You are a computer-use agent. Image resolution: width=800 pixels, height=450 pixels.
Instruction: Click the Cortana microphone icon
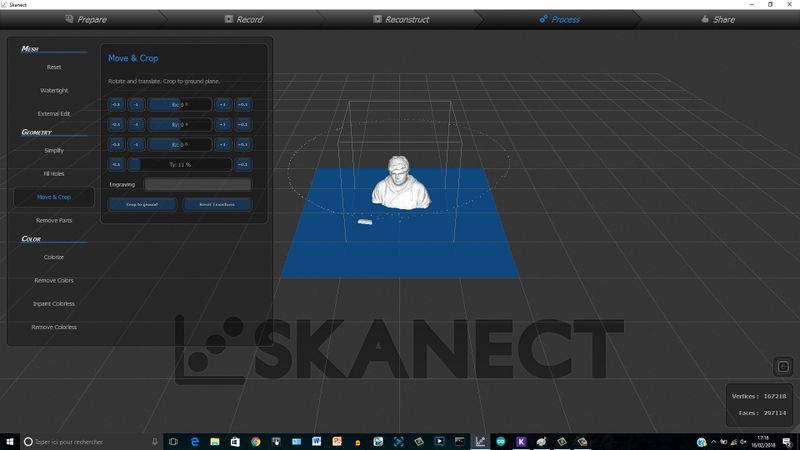point(154,441)
